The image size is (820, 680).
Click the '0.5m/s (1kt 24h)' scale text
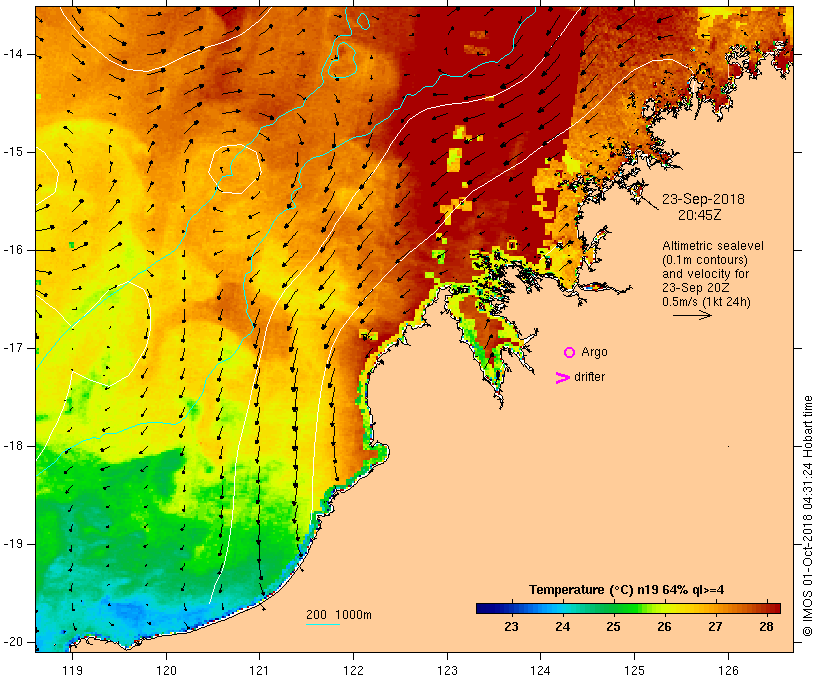(x=706, y=302)
